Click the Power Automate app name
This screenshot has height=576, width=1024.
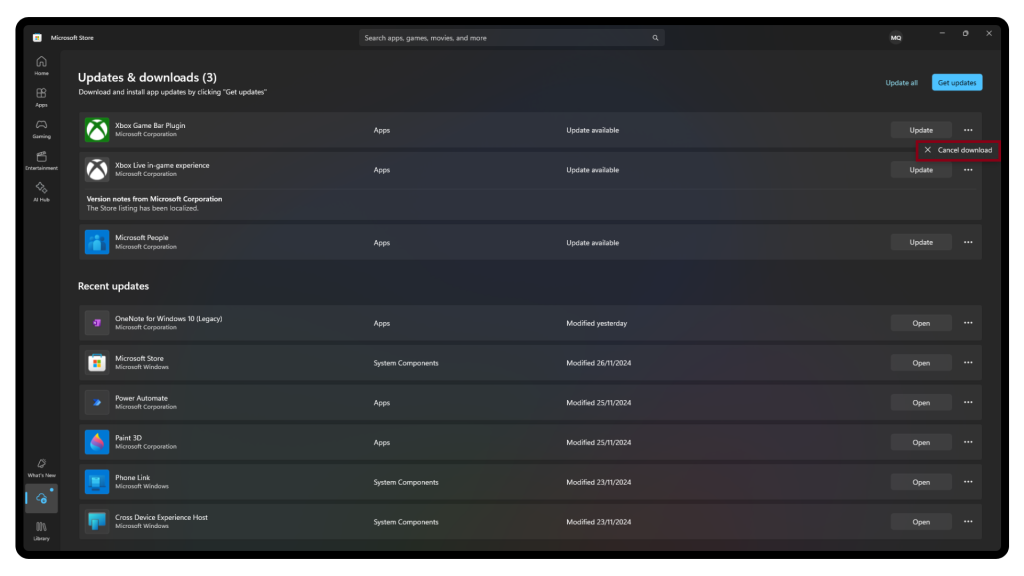point(141,398)
